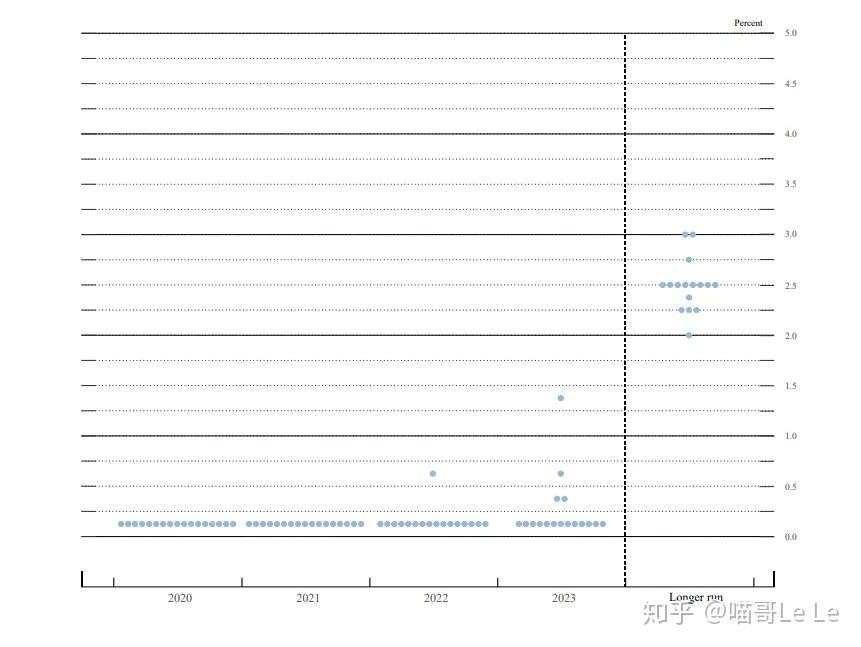Select the 5.0 y-axis value

(x=790, y=33)
